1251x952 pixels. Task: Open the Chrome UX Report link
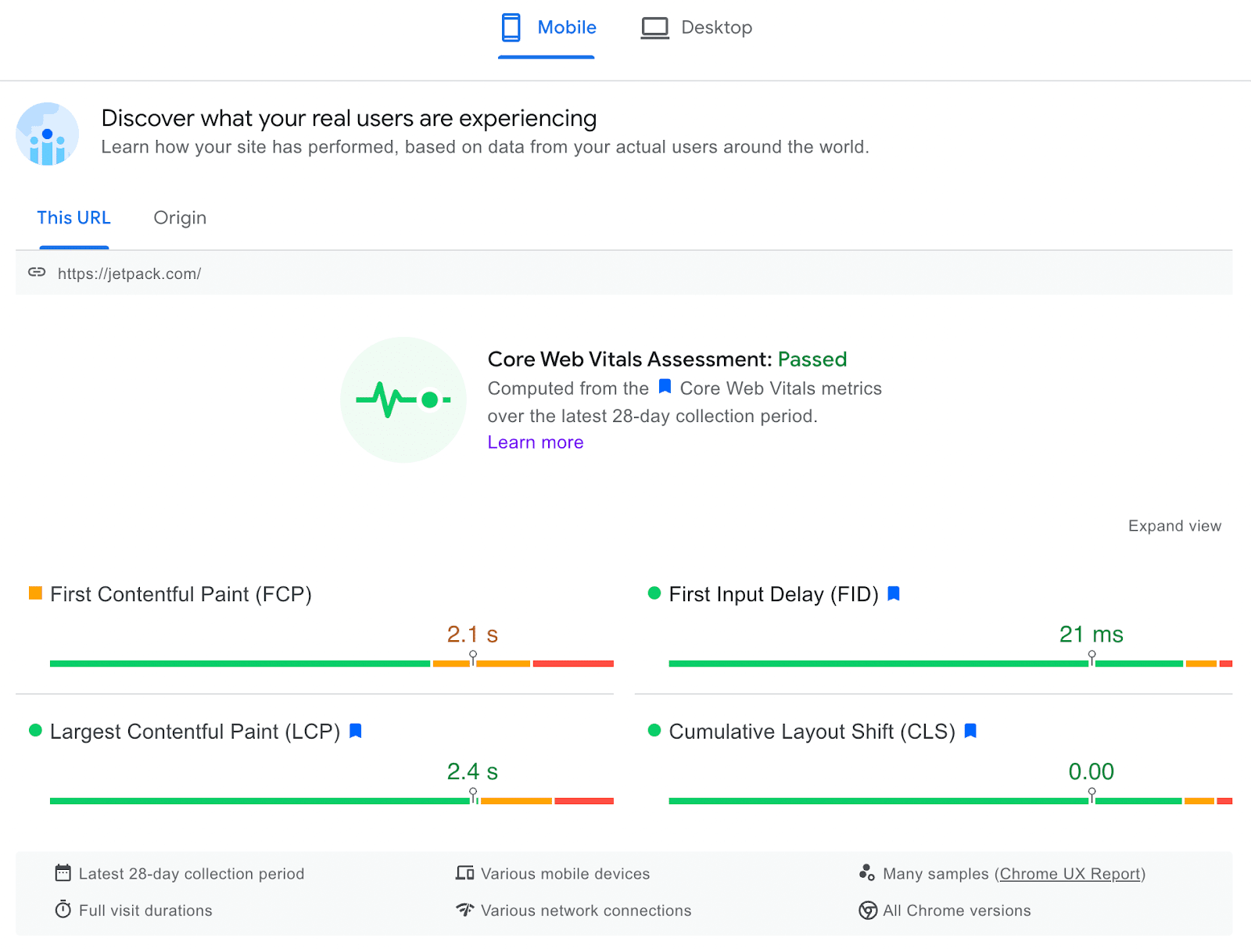click(x=1070, y=874)
